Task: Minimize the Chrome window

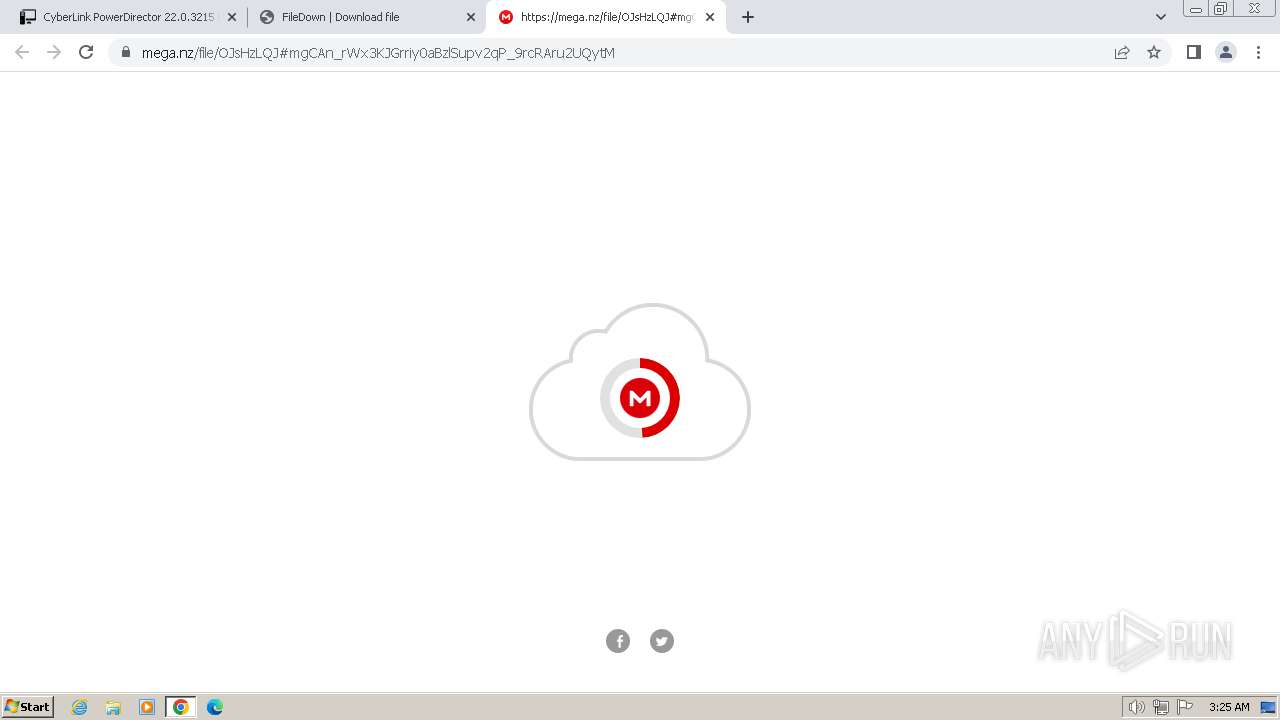Action: (x=1195, y=8)
